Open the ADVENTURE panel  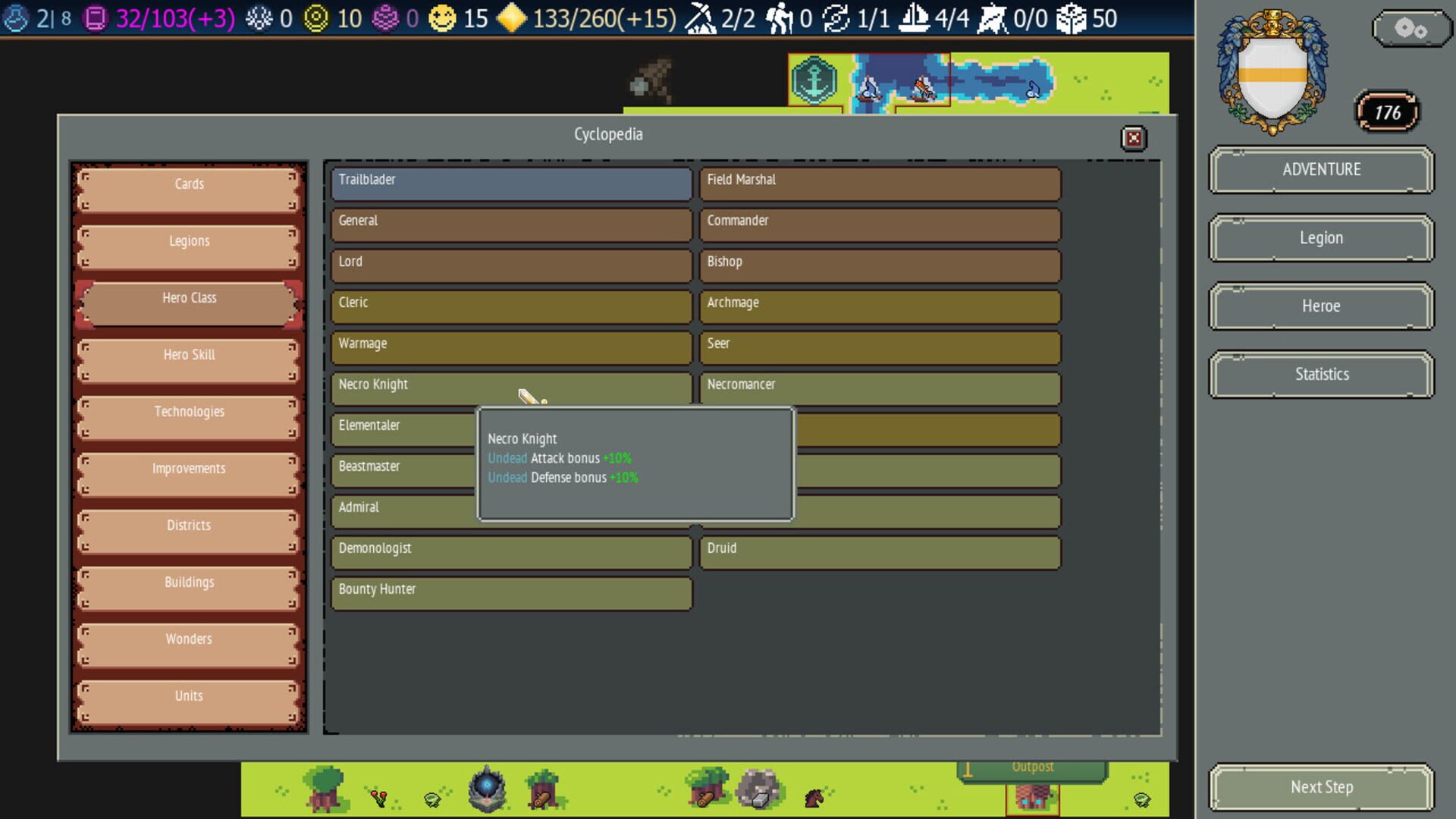pos(1321,170)
